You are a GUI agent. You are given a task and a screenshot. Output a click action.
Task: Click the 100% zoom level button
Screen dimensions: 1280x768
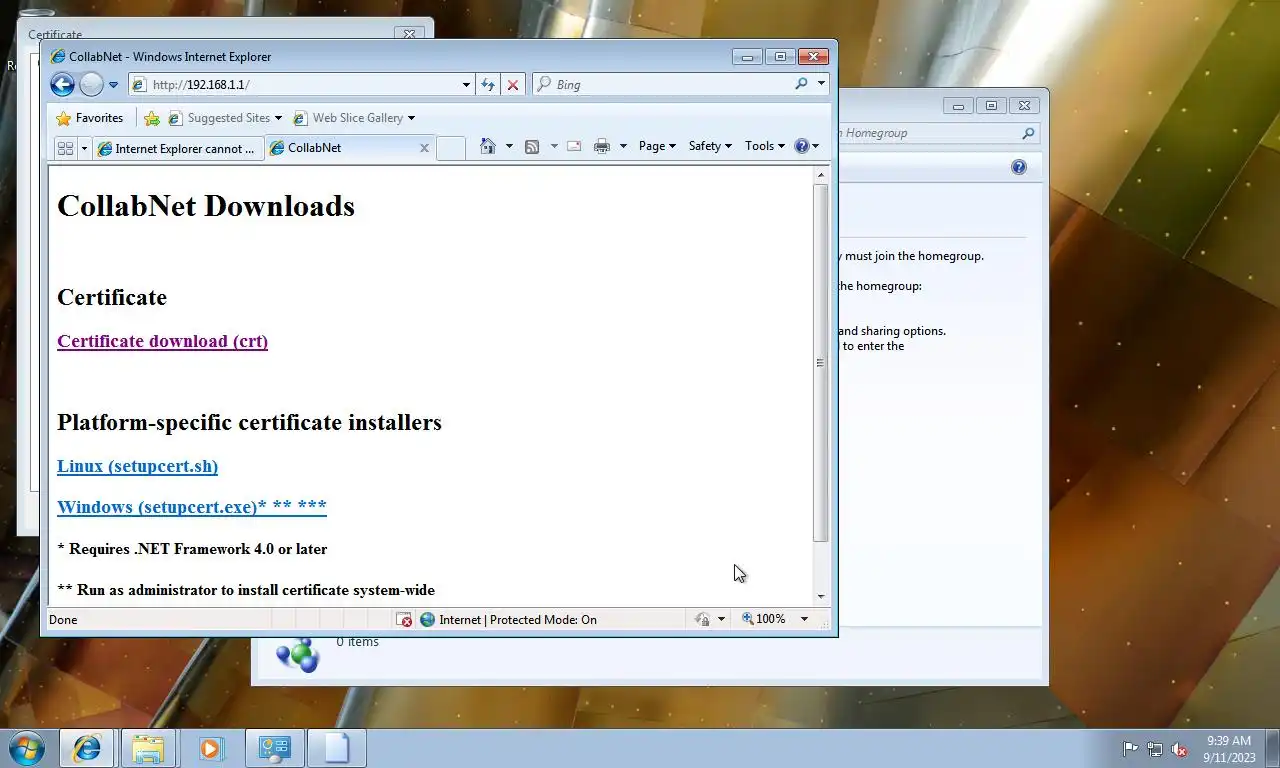tap(764, 620)
